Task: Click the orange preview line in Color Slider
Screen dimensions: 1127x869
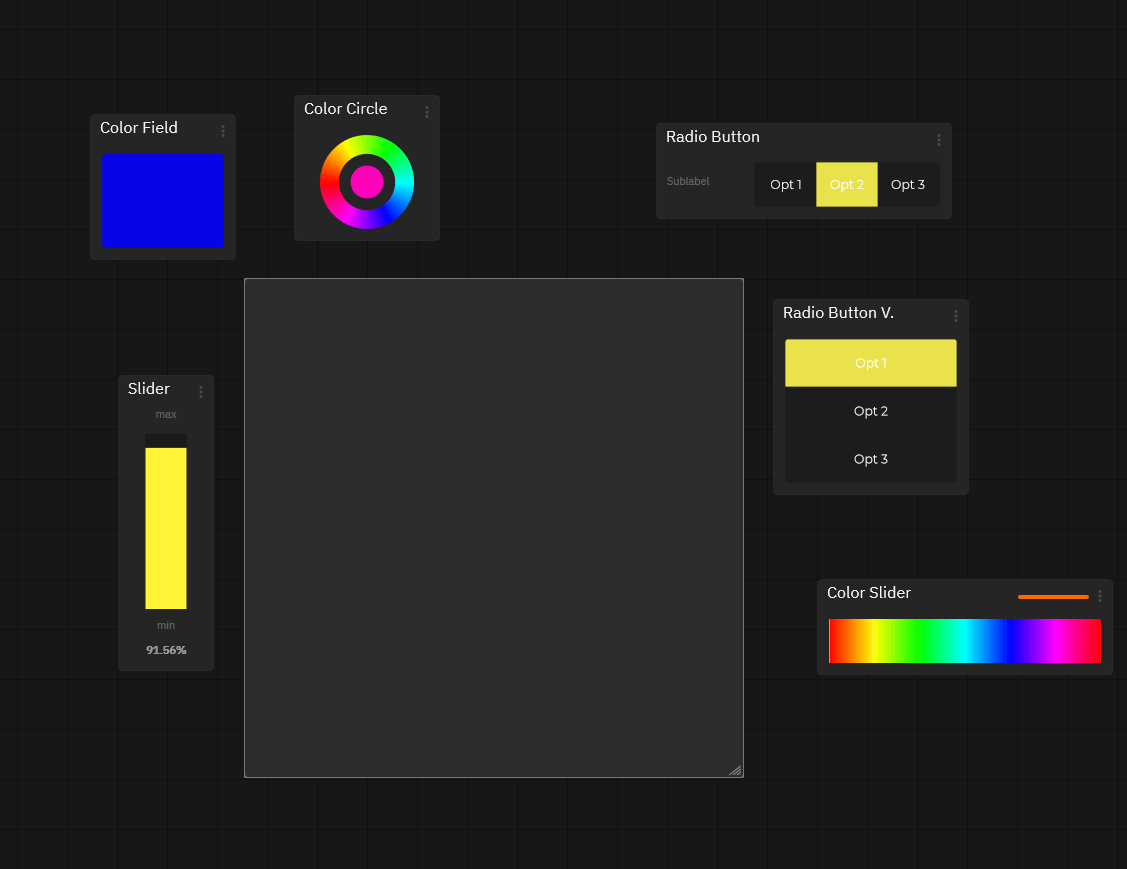Action: 1053,597
